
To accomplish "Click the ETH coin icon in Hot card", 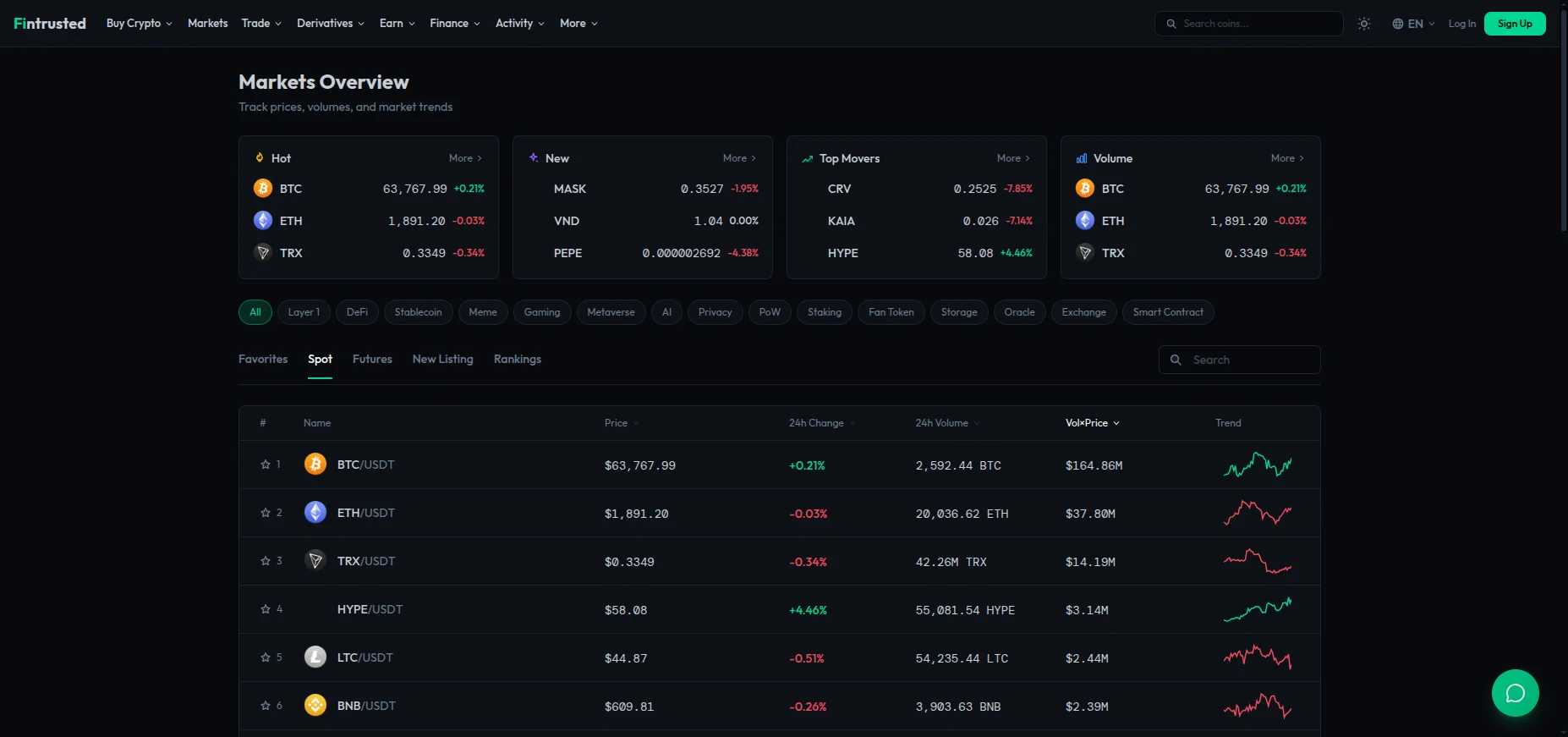I will click(263, 221).
